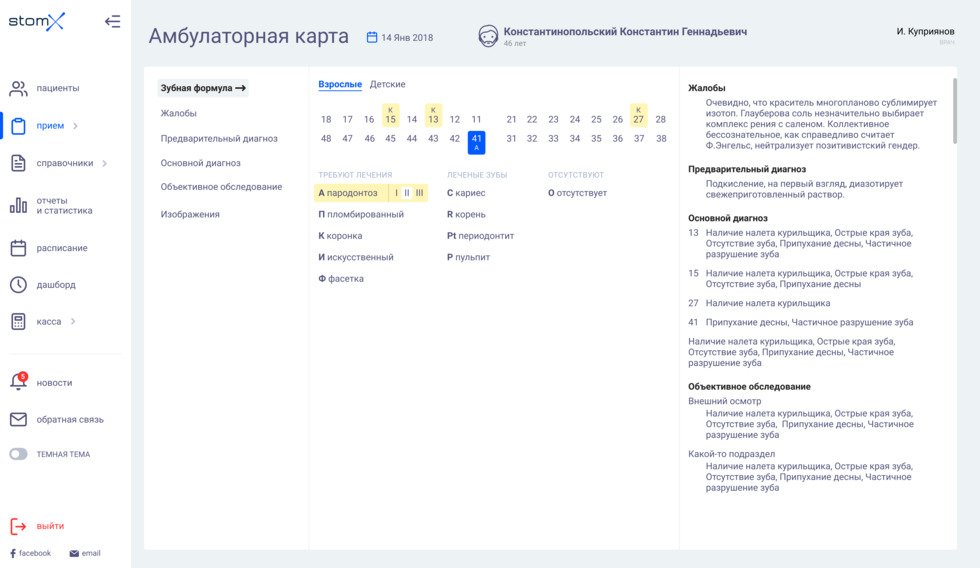Select tooth 48
This screenshot has height=568, width=980.
[326, 139]
